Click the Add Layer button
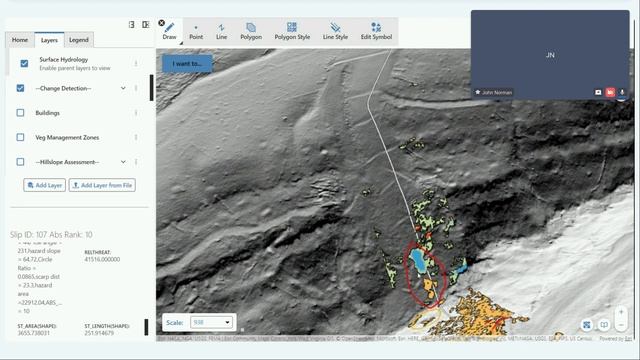The width and height of the screenshot is (640, 360). click(x=44, y=185)
